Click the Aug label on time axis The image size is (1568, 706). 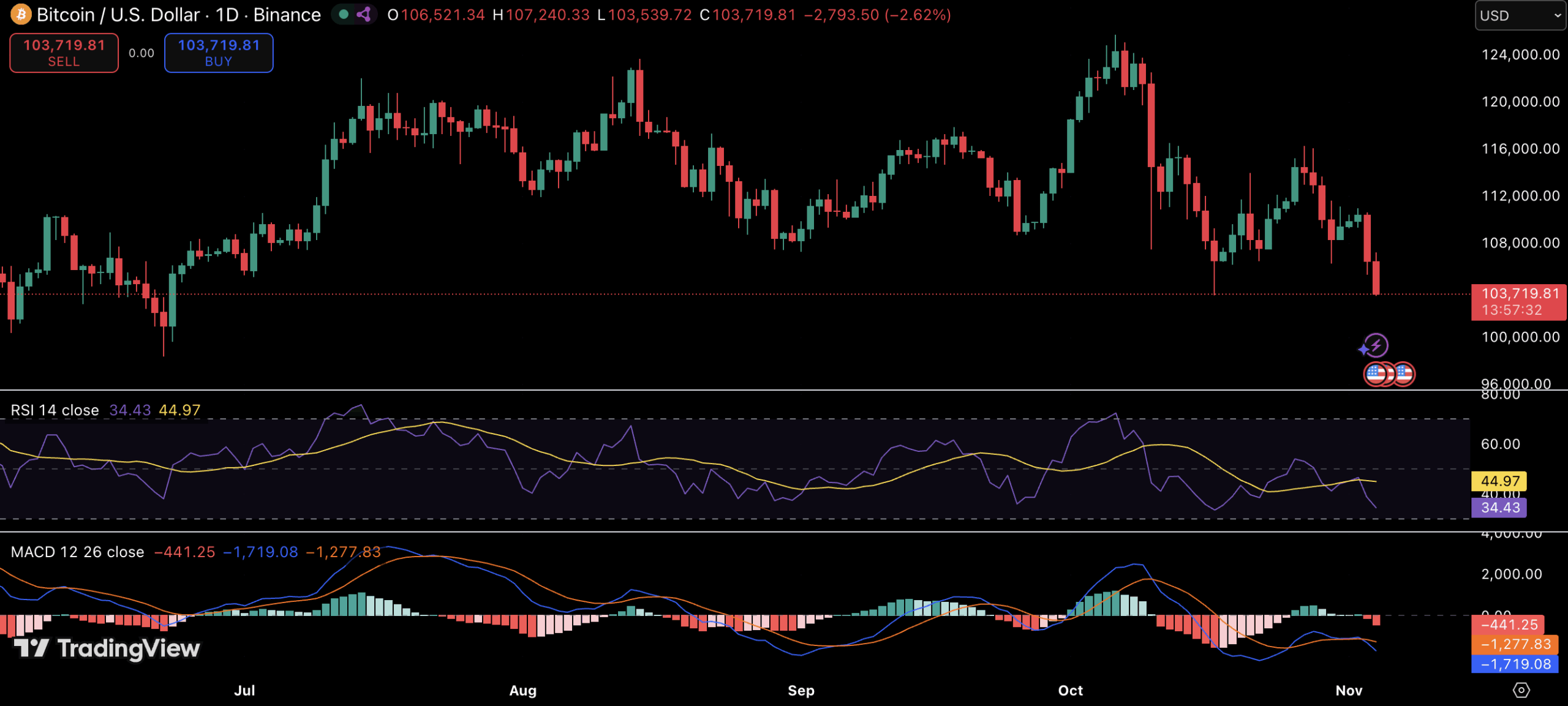click(522, 690)
